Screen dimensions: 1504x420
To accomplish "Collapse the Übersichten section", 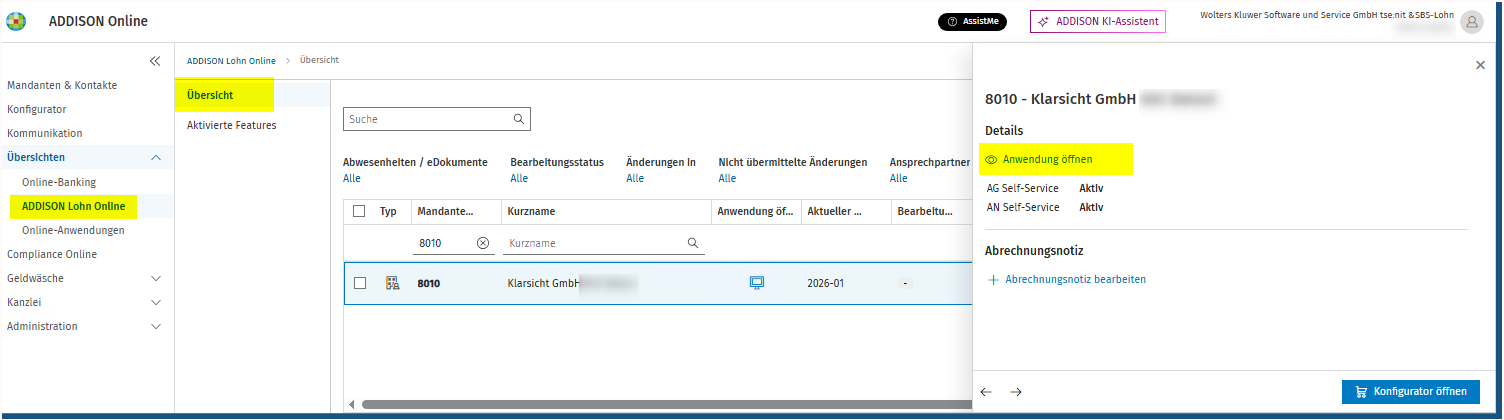I will click(156, 158).
